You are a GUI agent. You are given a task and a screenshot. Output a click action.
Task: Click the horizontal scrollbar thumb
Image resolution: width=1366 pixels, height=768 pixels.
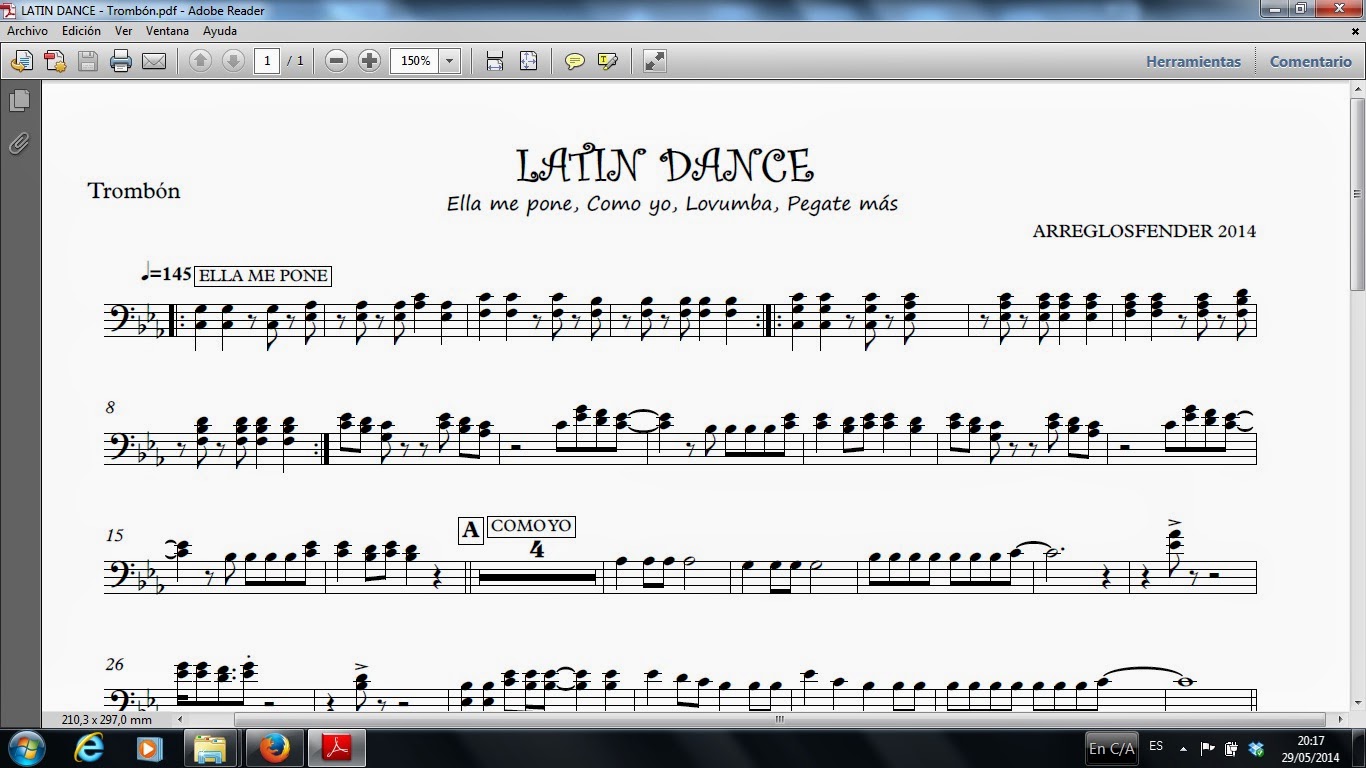tap(781, 719)
